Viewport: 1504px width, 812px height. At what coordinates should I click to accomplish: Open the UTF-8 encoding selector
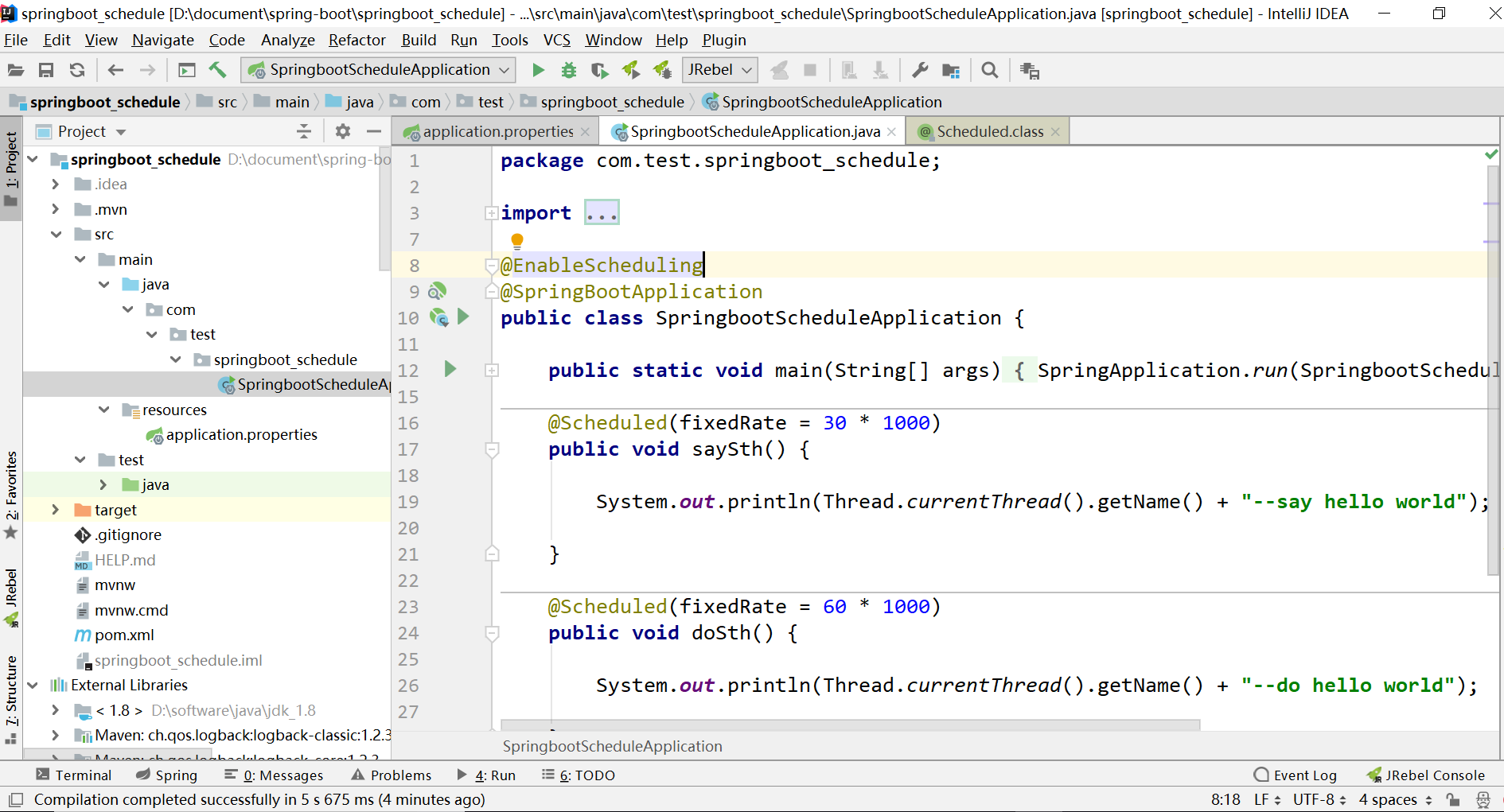[1319, 799]
